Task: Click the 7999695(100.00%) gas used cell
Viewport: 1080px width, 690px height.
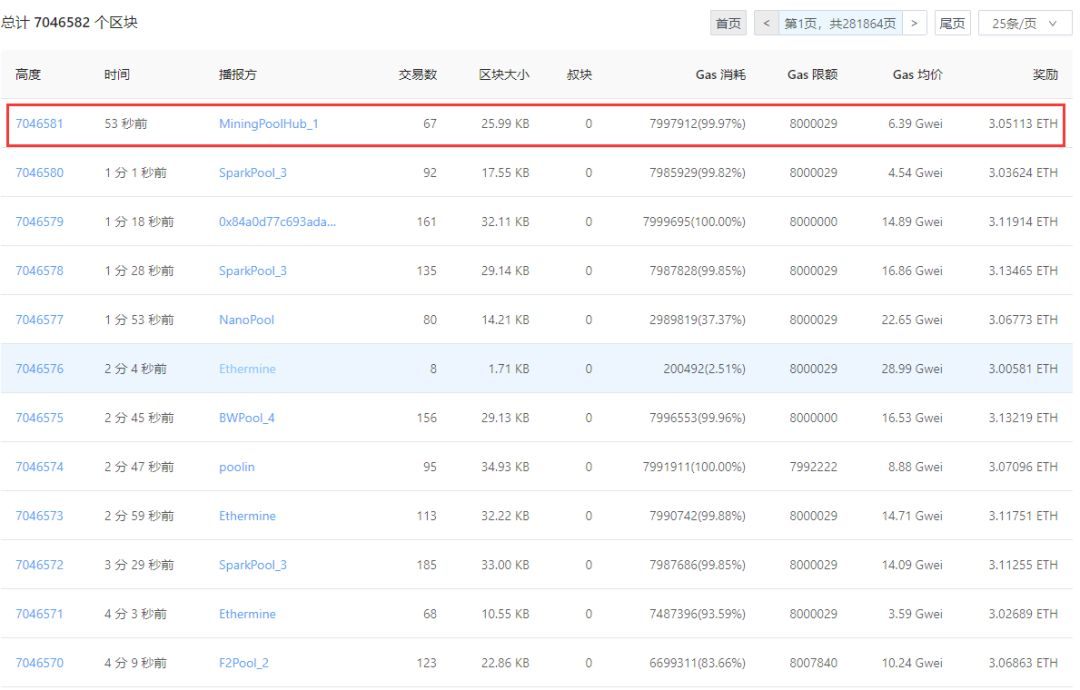Action: coord(694,222)
